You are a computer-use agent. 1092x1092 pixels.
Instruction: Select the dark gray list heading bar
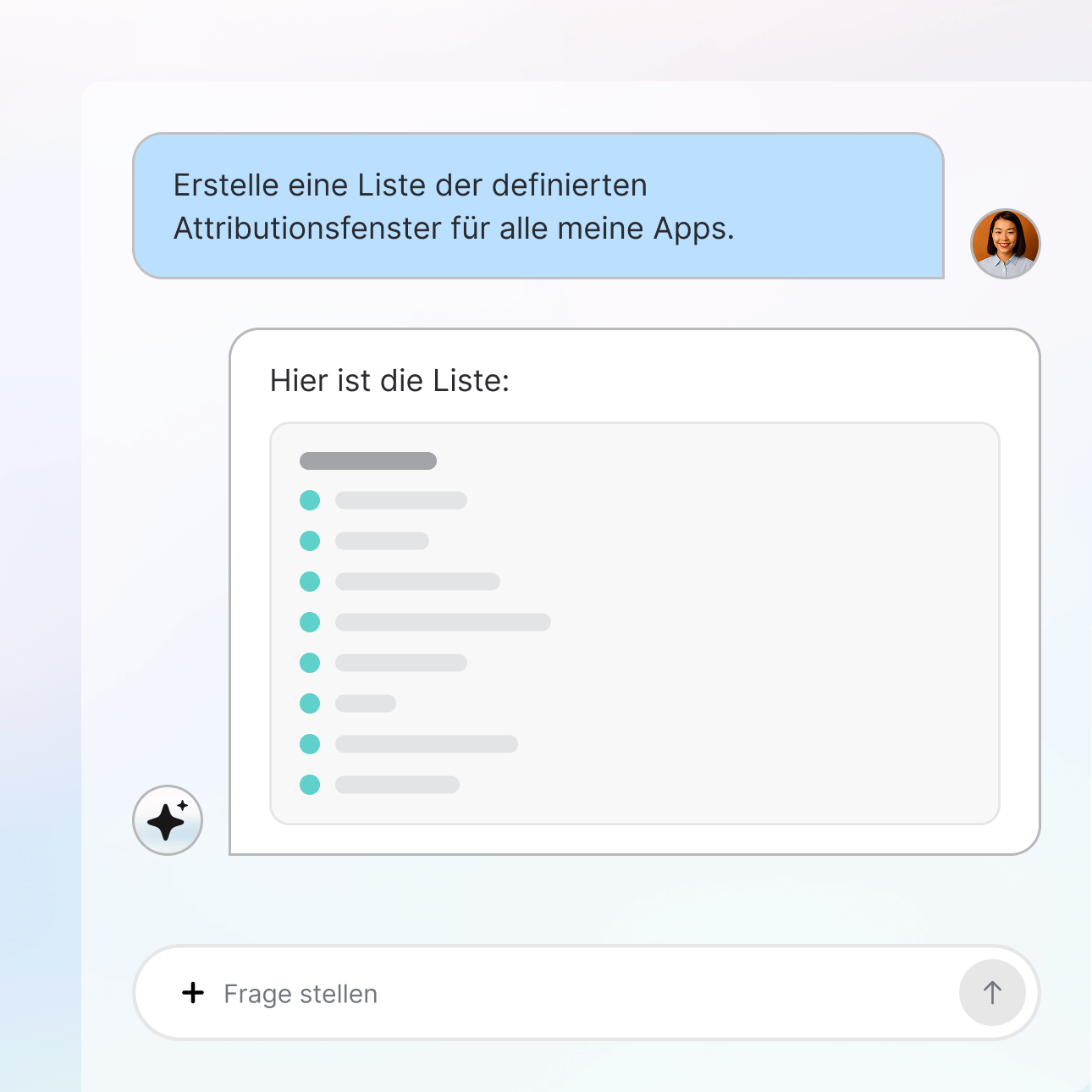pyautogui.click(x=368, y=461)
